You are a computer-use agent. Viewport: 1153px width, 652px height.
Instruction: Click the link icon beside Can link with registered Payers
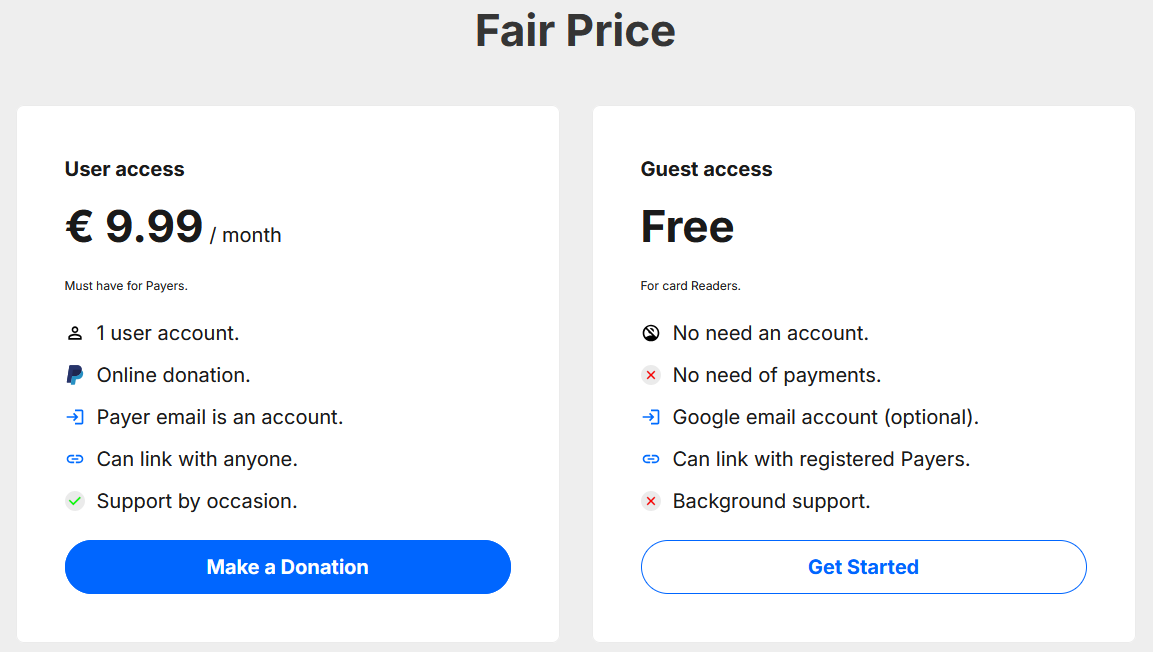(650, 459)
